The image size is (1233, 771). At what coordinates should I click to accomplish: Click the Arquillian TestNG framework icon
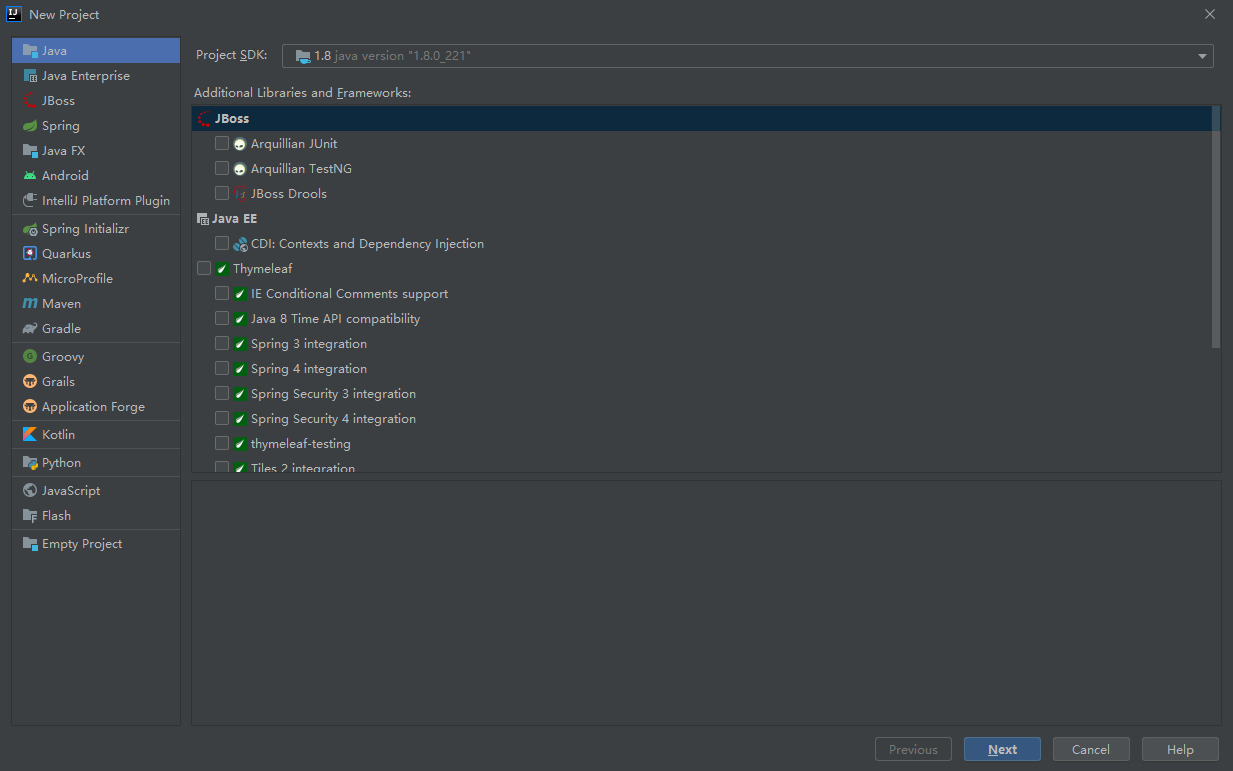pyautogui.click(x=240, y=169)
